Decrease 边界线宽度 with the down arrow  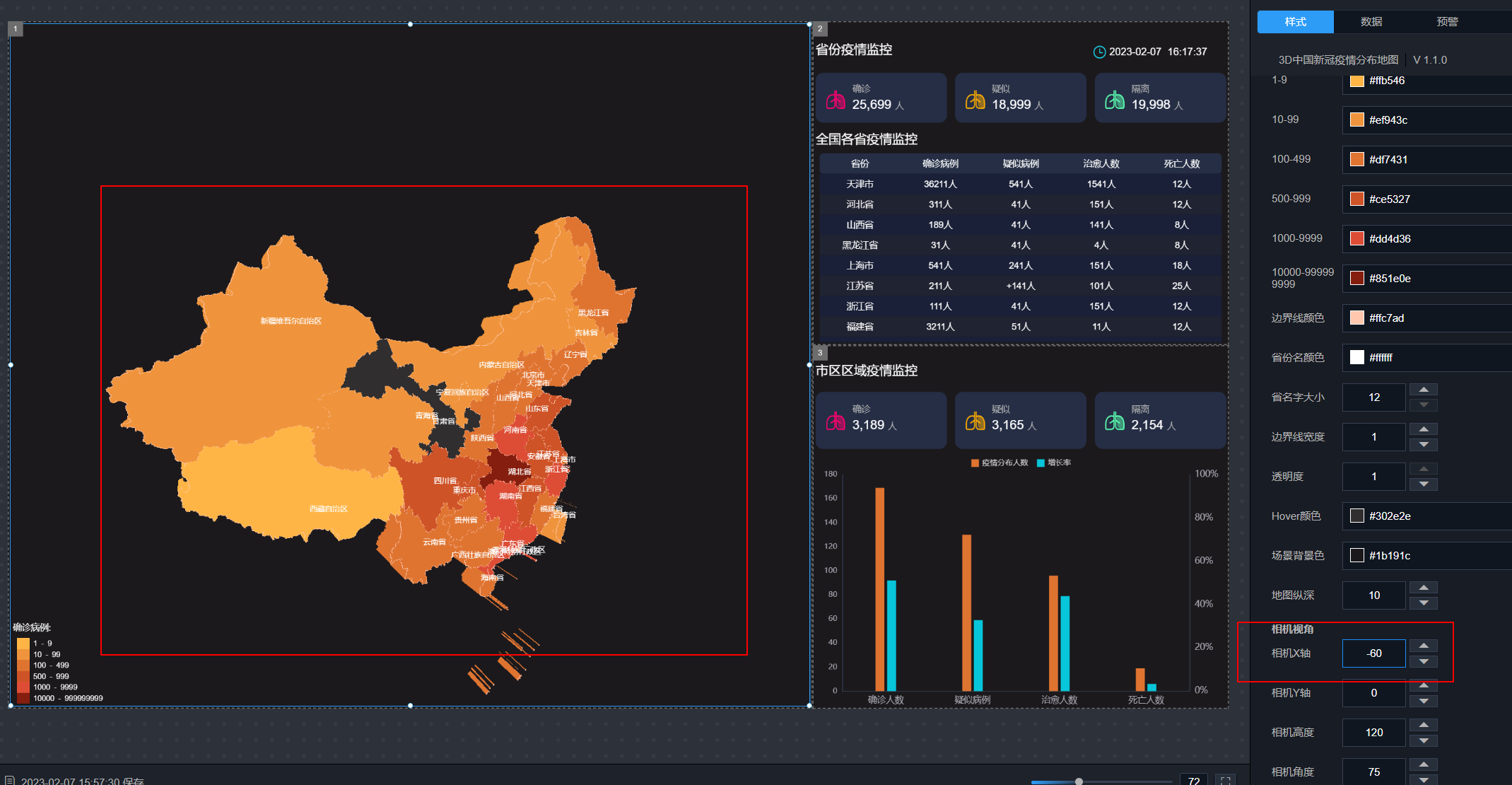[x=1424, y=445]
